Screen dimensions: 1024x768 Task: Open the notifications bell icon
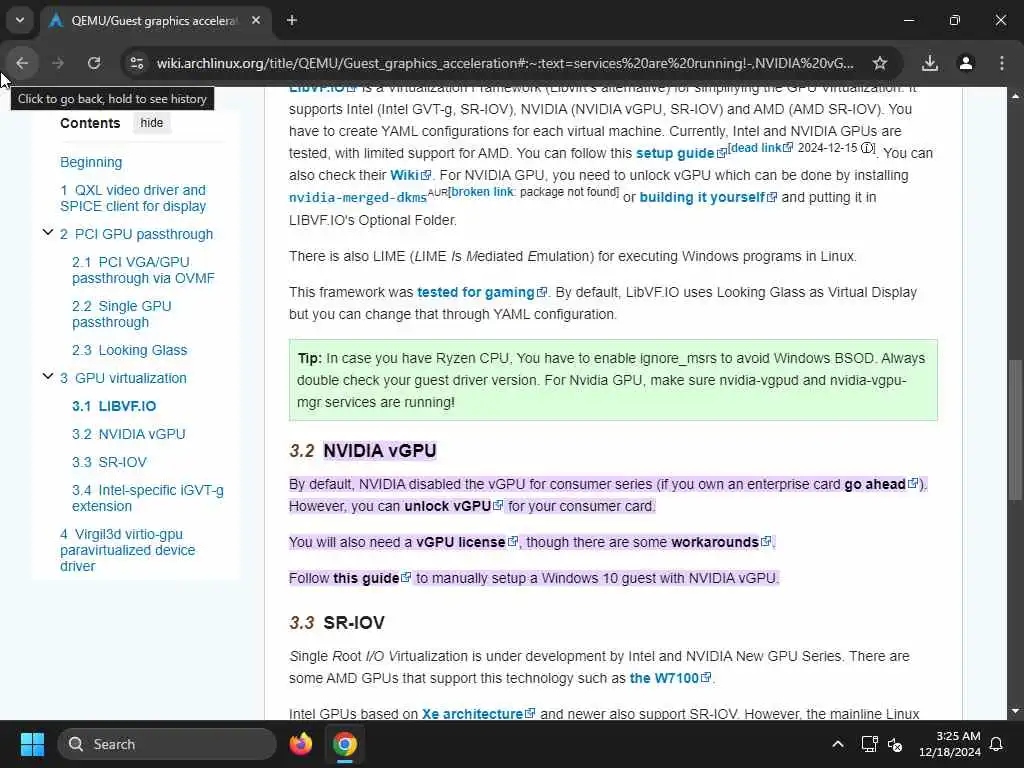pyautogui.click(x=997, y=744)
